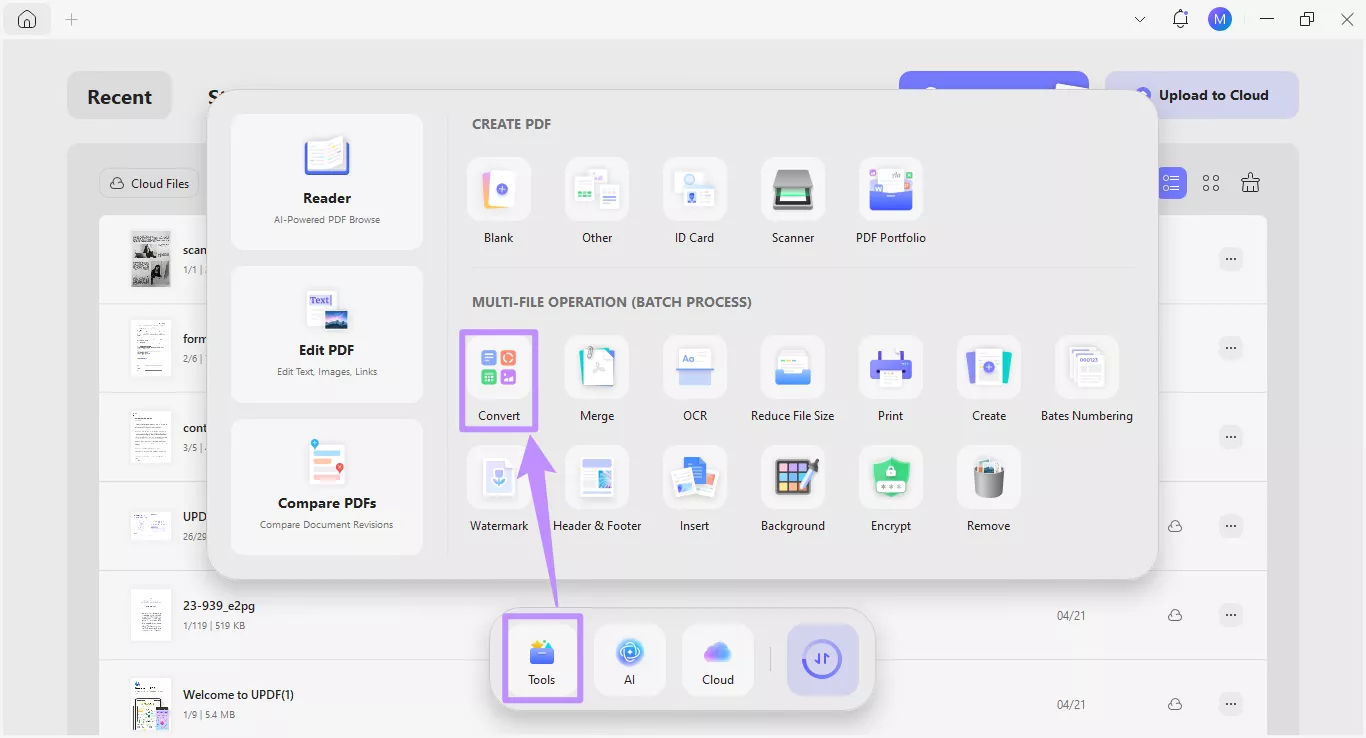1366x738 pixels.
Task: Open Cloud Files
Action: click(x=148, y=183)
